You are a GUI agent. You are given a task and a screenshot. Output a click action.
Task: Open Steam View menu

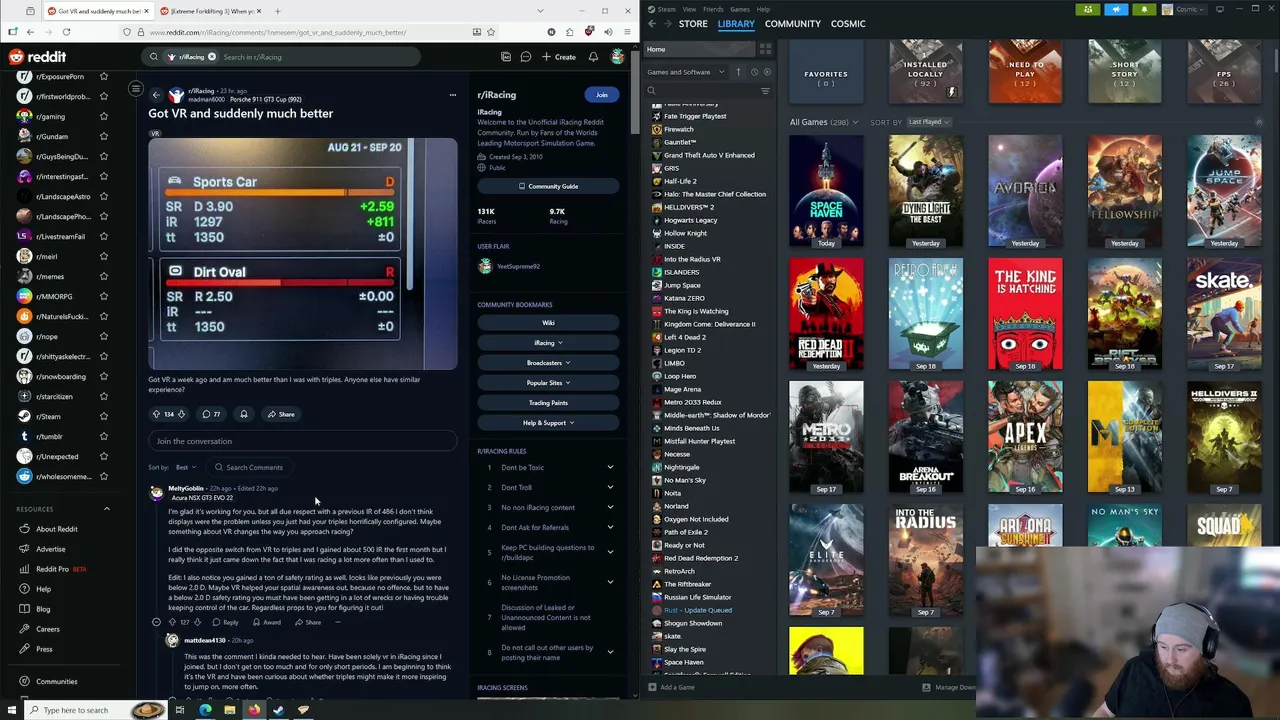point(689,9)
